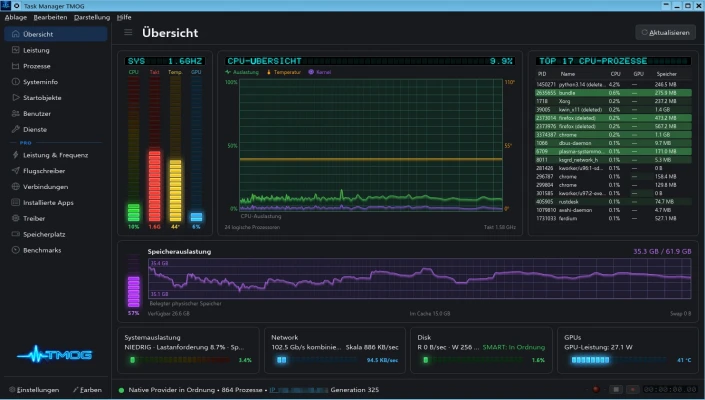The image size is (705, 400).
Task: Toggle sidebar with hamburger menu icon
Action: coord(128,32)
